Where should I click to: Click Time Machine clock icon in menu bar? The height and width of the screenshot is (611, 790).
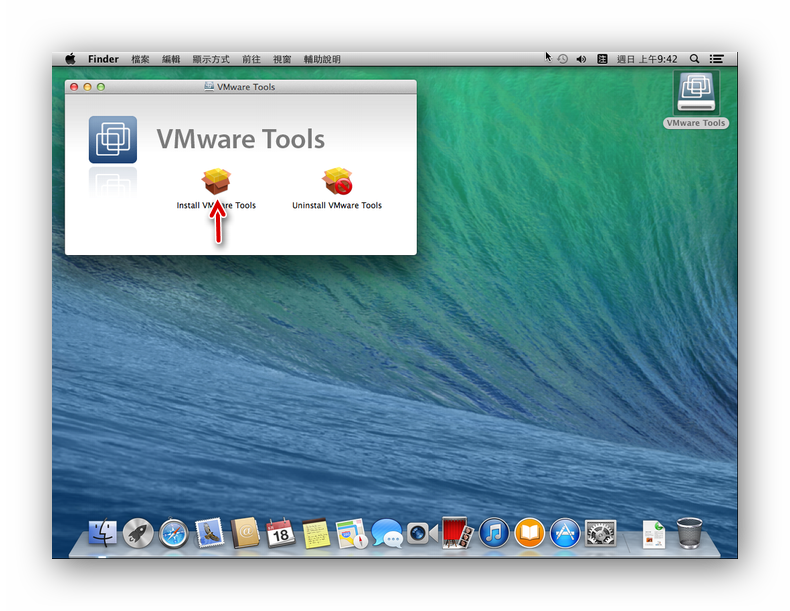tap(563, 59)
